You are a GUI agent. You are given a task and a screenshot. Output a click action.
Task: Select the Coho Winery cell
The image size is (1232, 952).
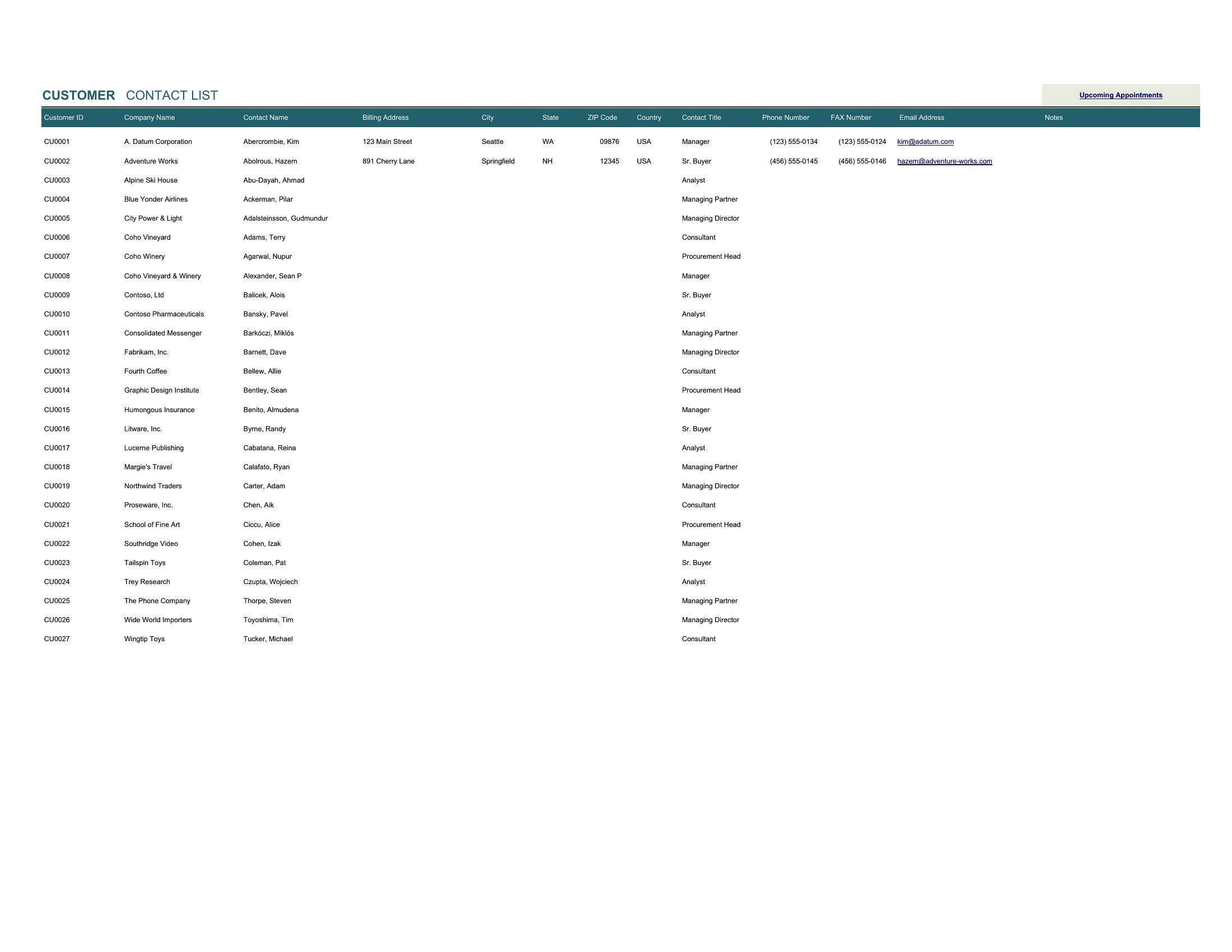(144, 256)
